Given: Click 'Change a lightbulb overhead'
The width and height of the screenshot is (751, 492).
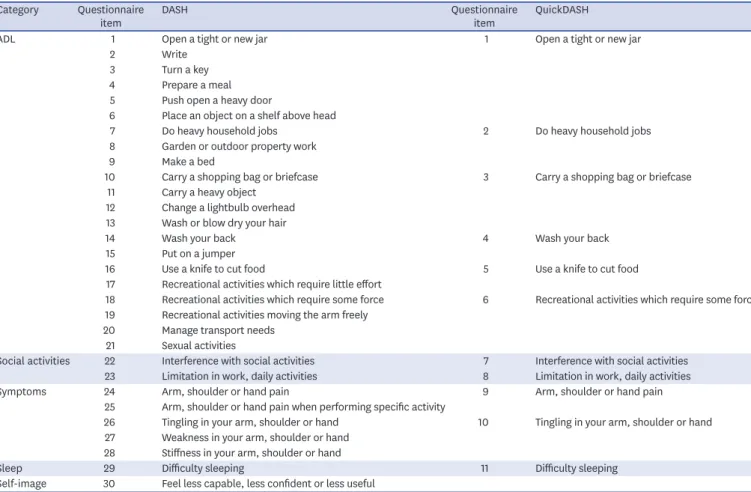Looking at the screenshot, I should pyautogui.click(x=228, y=207).
